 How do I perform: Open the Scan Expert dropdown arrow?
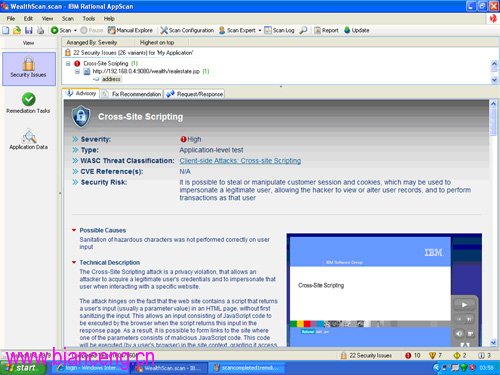[x=260, y=30]
